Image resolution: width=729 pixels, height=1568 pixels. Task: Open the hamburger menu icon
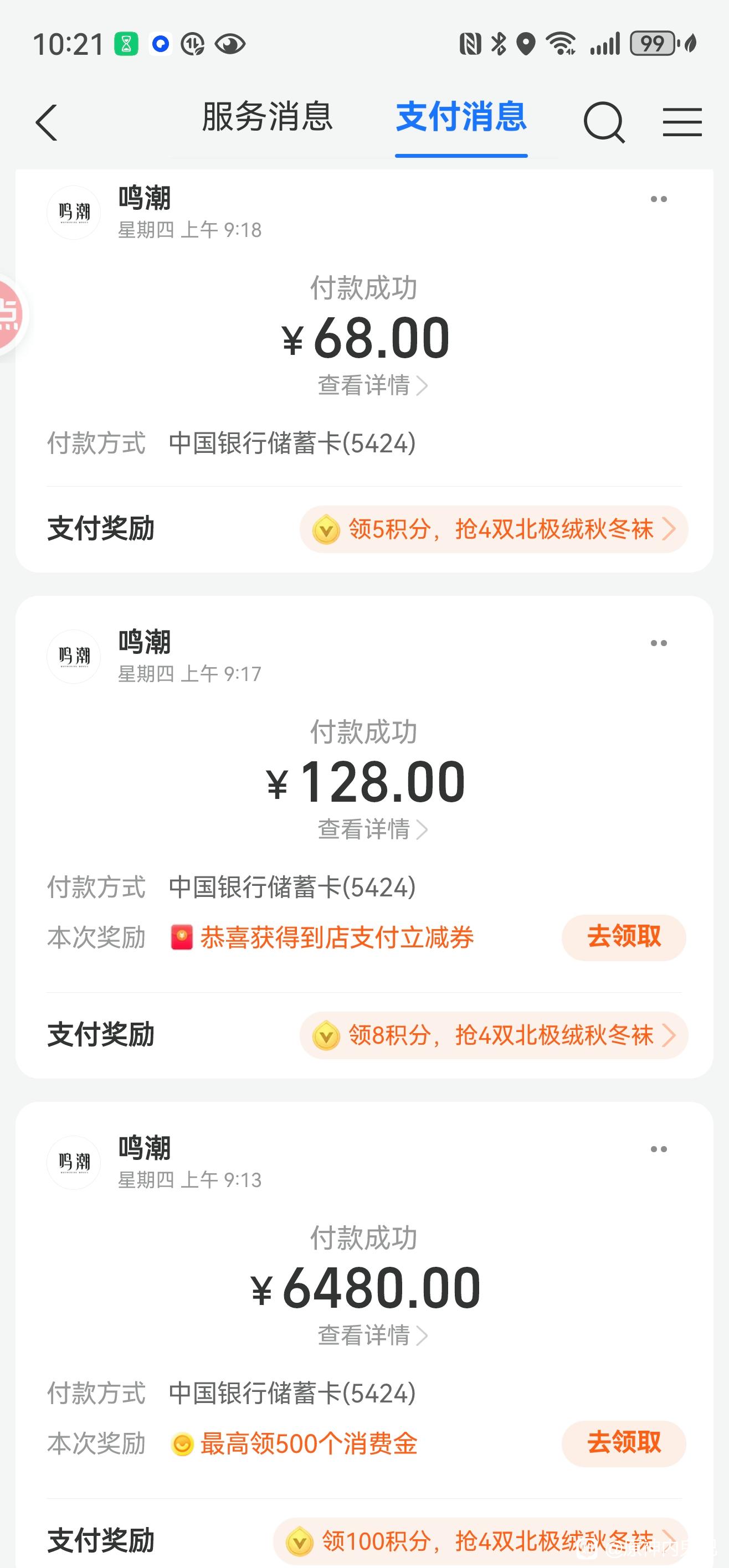coord(682,122)
